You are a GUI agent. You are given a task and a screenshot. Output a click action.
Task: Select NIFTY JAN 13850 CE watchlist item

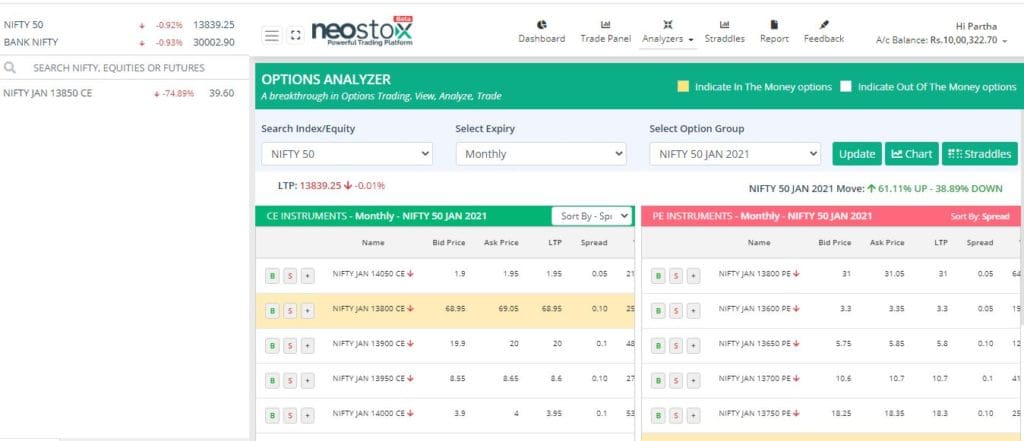click(x=124, y=93)
